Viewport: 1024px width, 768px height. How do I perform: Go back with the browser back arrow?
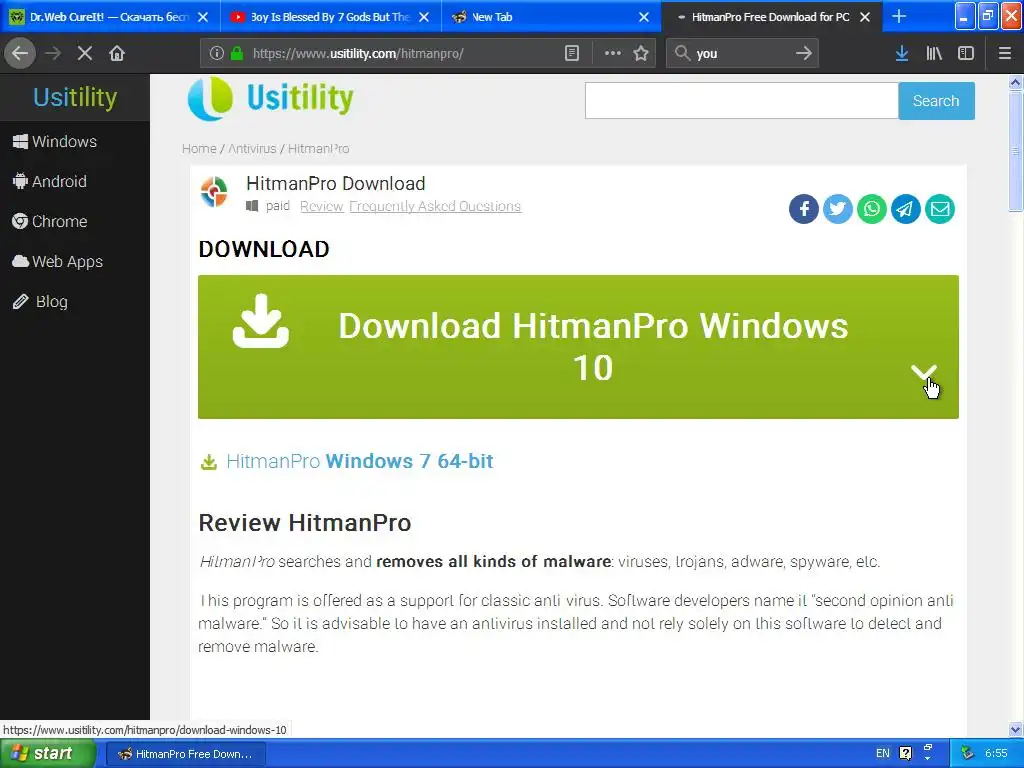coord(20,53)
